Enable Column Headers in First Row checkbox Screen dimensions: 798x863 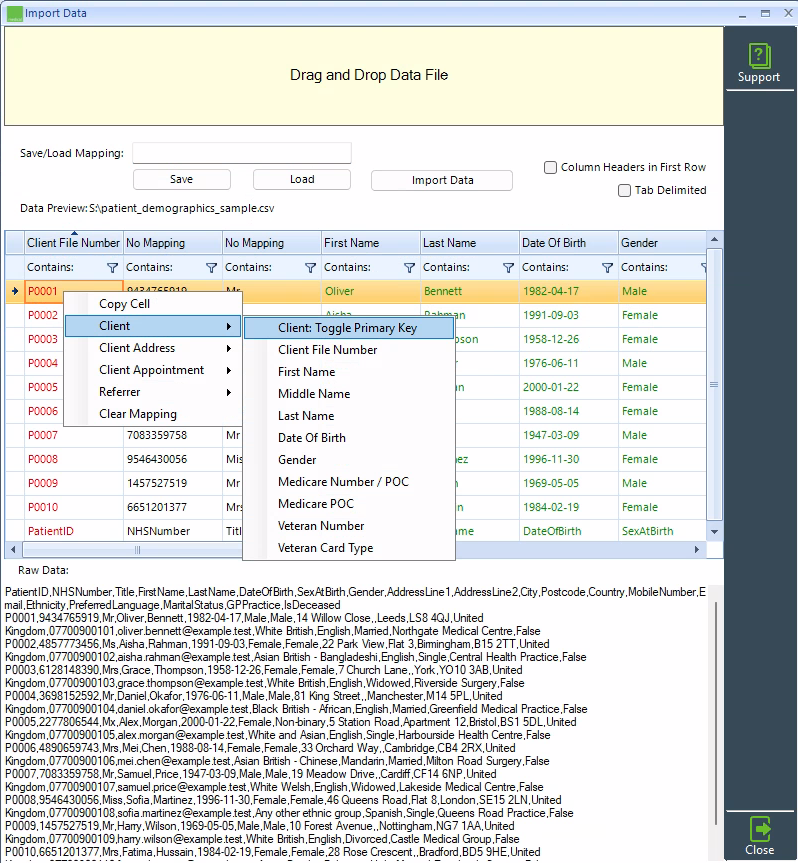click(550, 167)
